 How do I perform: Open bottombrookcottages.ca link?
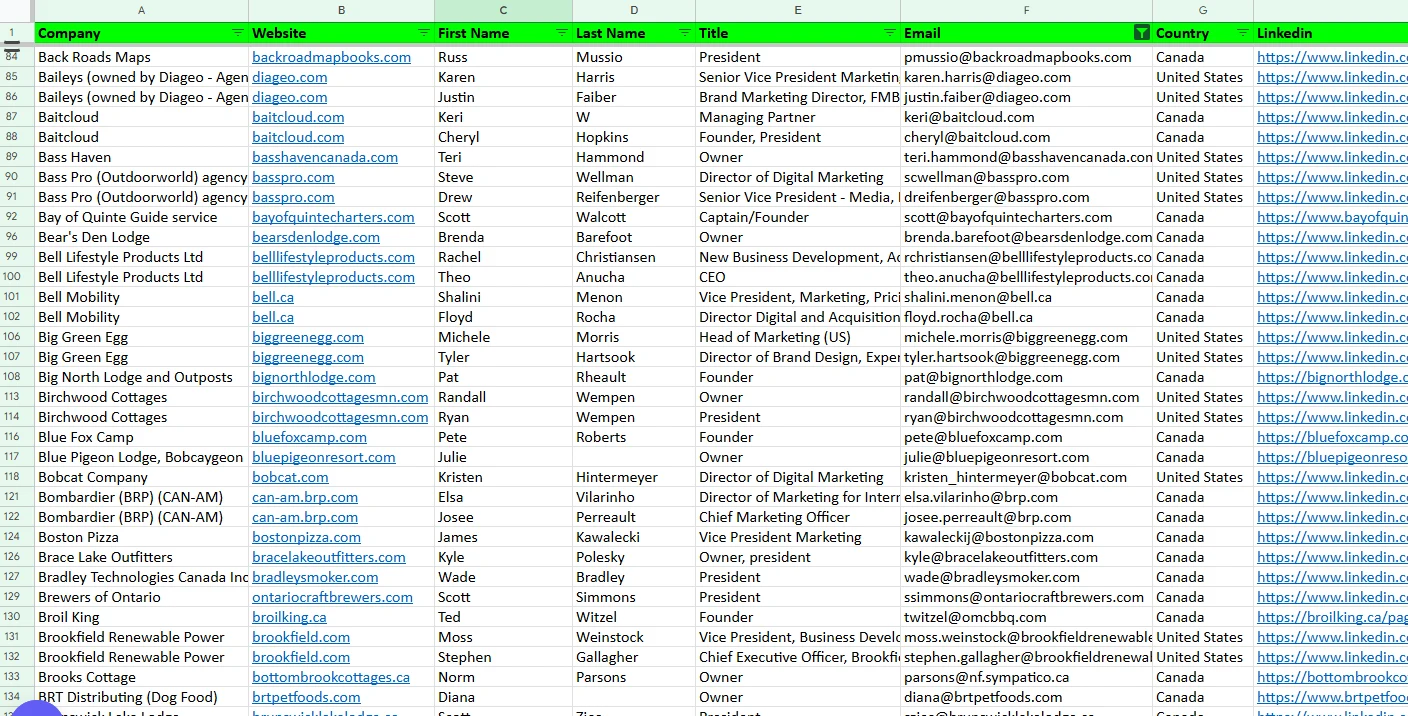tap(331, 677)
